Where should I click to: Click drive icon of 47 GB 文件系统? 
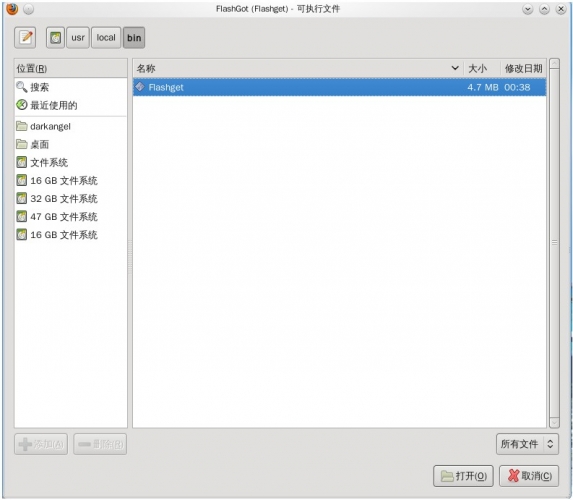click(22, 216)
